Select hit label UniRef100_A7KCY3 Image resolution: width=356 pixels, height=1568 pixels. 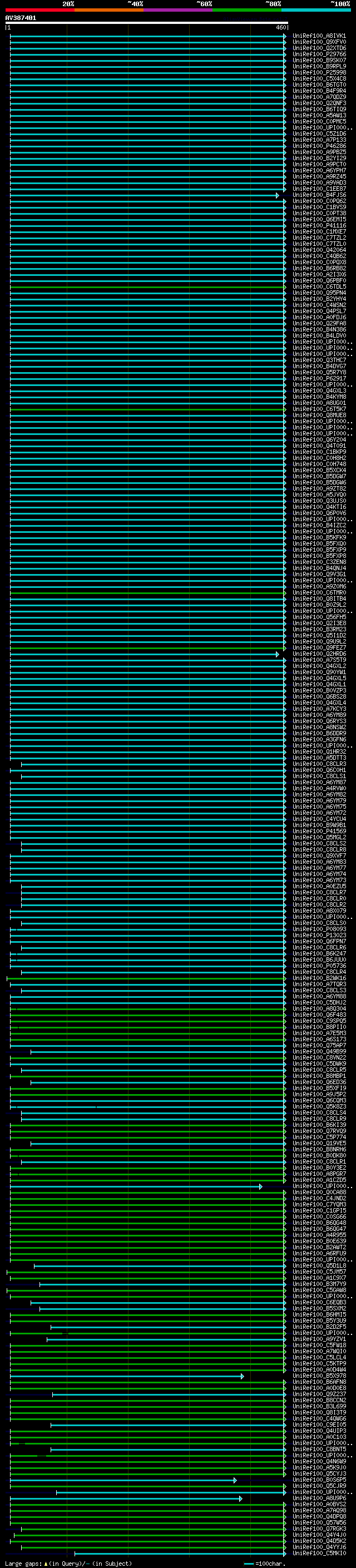coord(319,709)
